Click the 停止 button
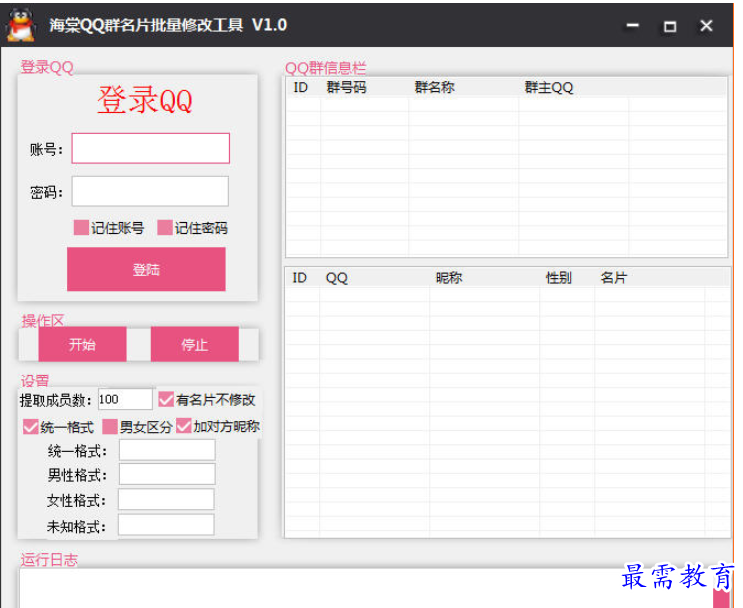743x608 pixels. point(195,344)
